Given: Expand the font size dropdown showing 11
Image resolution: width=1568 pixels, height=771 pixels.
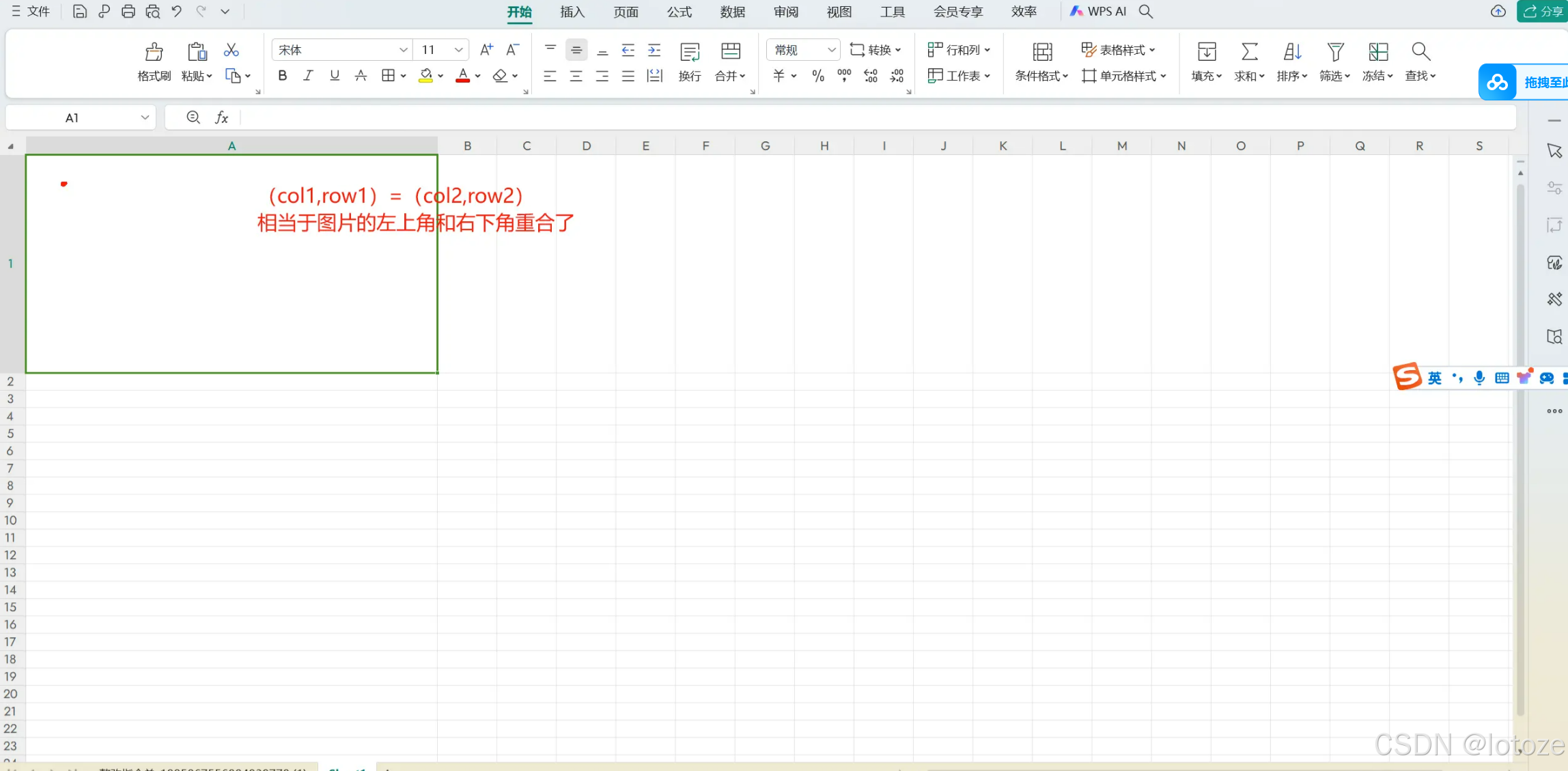Looking at the screenshot, I should 458,50.
